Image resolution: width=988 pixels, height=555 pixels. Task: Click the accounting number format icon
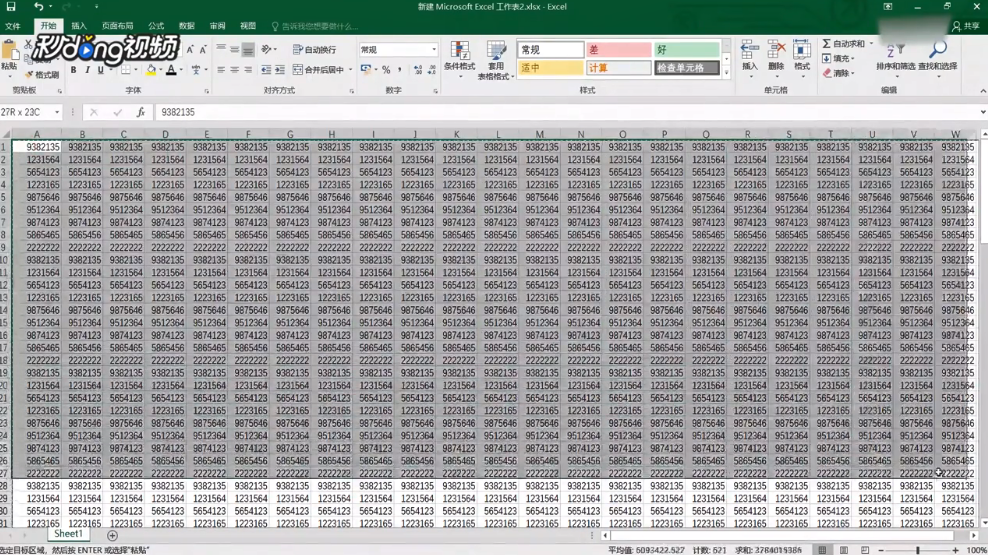365,70
